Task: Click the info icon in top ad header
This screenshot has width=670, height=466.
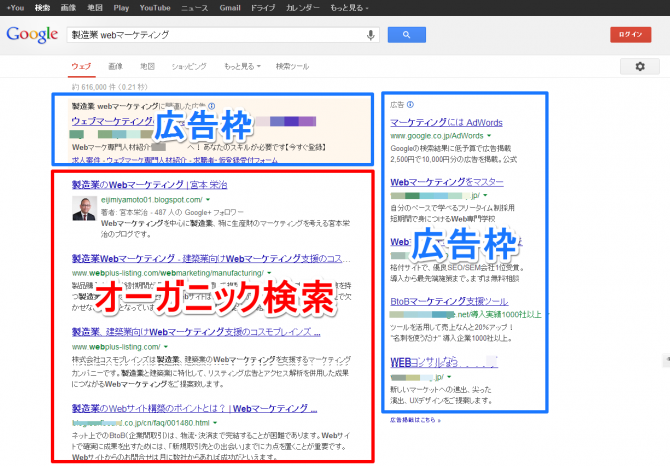Action: 212,106
